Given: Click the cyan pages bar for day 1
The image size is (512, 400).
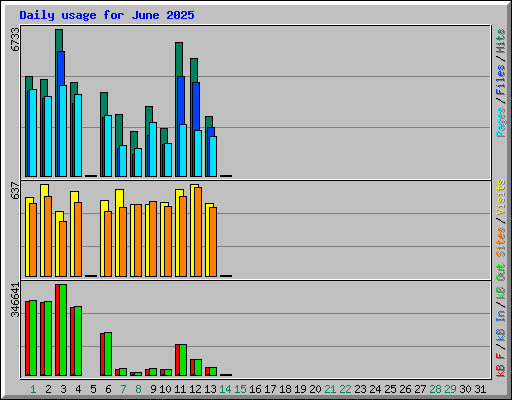Looking at the screenshot, I should [x=33, y=133].
